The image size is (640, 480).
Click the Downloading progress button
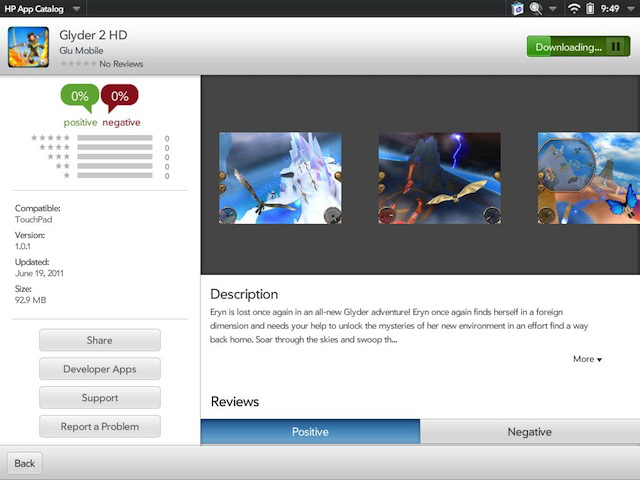tap(578, 47)
